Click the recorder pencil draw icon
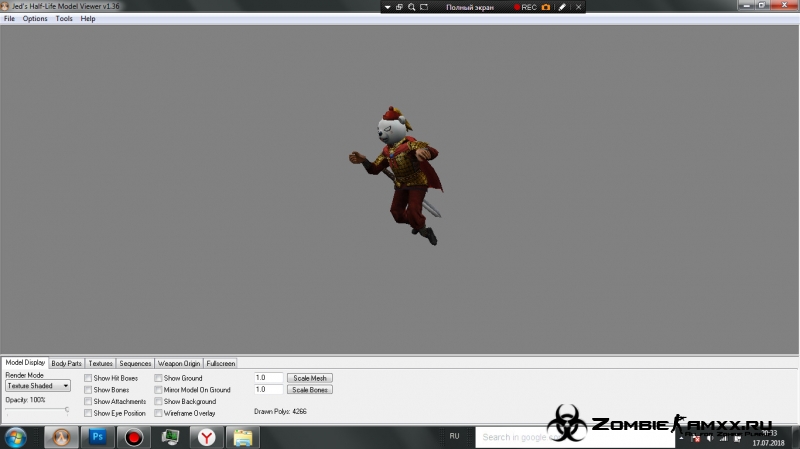 click(x=562, y=7)
